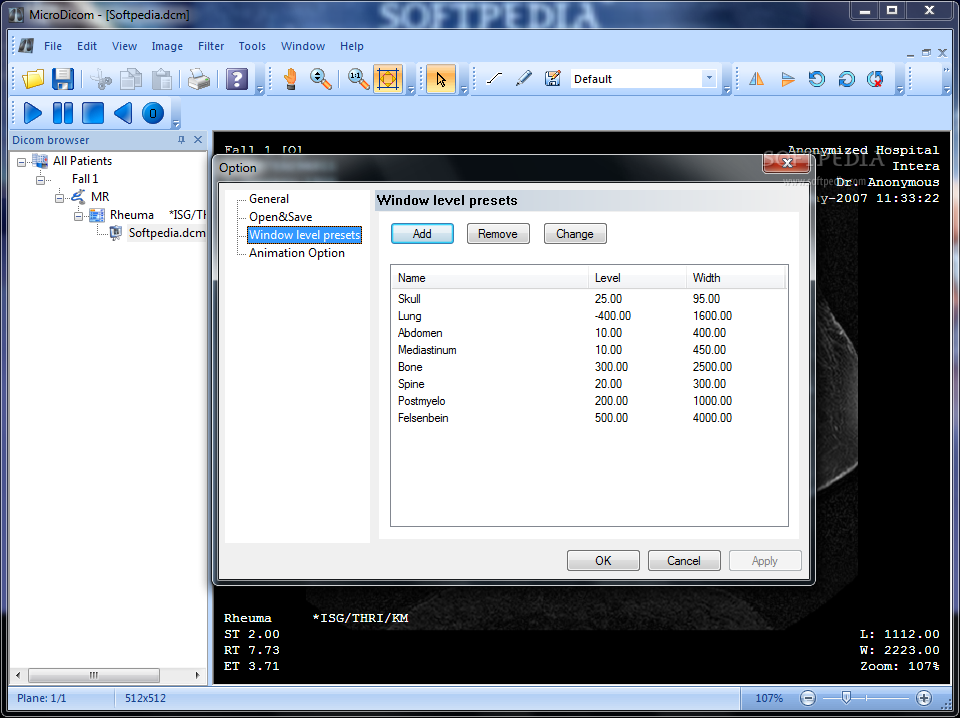Print via the printer icon
This screenshot has width=960, height=718.
point(199,79)
